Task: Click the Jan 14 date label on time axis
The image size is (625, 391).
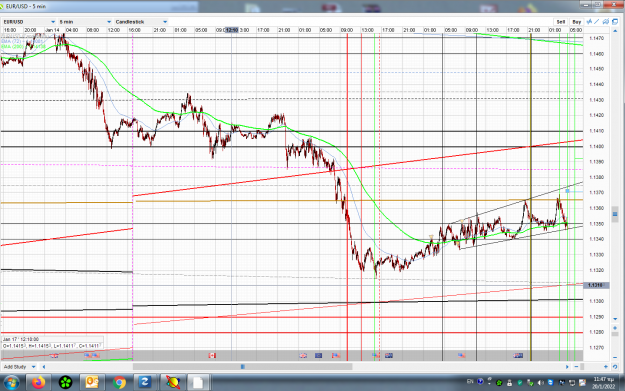Action: coord(52,30)
